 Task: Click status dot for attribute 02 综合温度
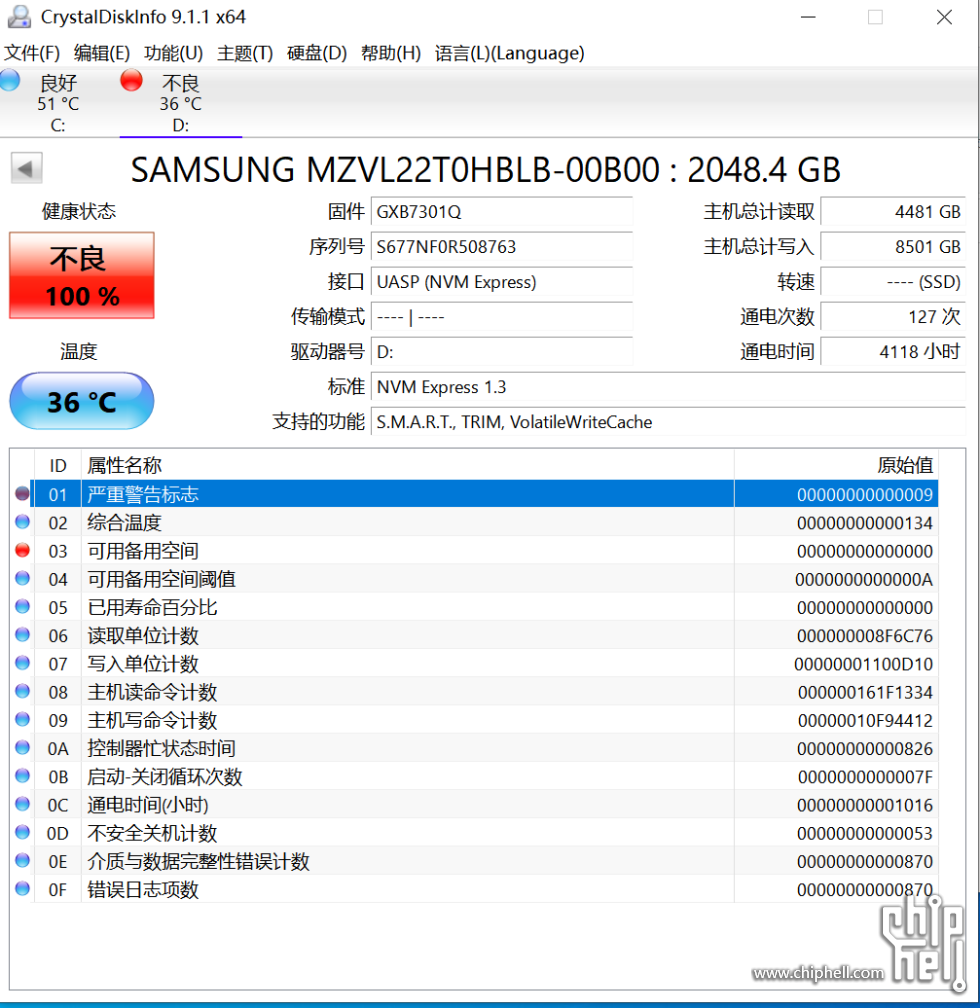(x=23, y=522)
